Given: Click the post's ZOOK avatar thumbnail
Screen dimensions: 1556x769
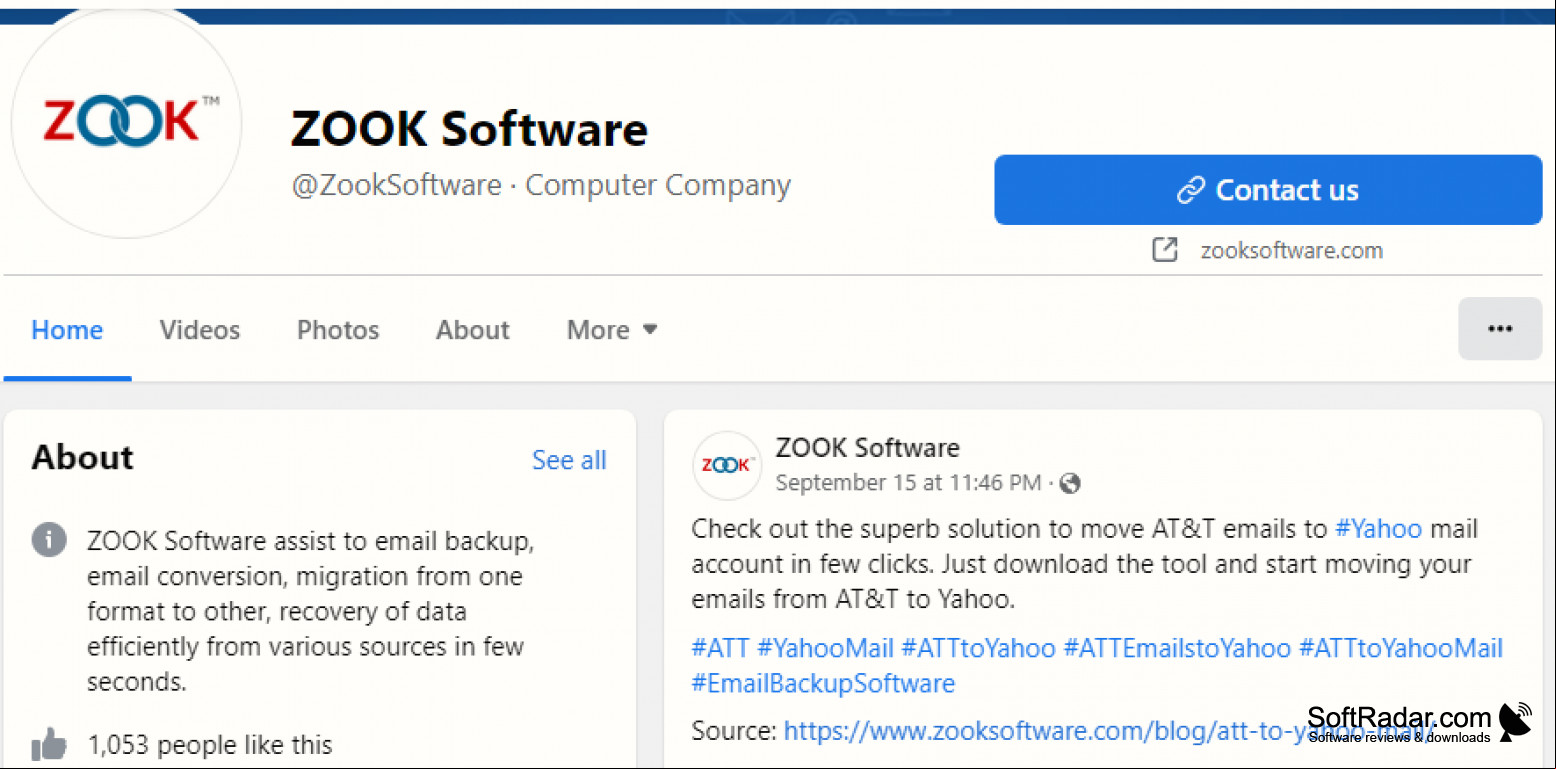Looking at the screenshot, I should [727, 465].
